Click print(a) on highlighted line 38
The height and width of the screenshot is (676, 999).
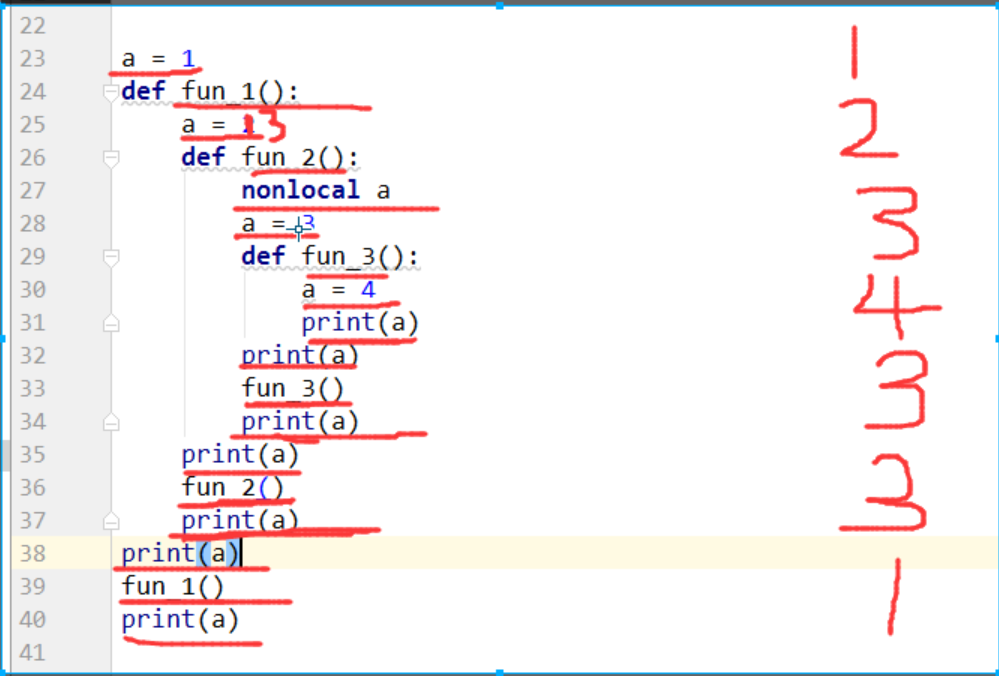(181, 553)
